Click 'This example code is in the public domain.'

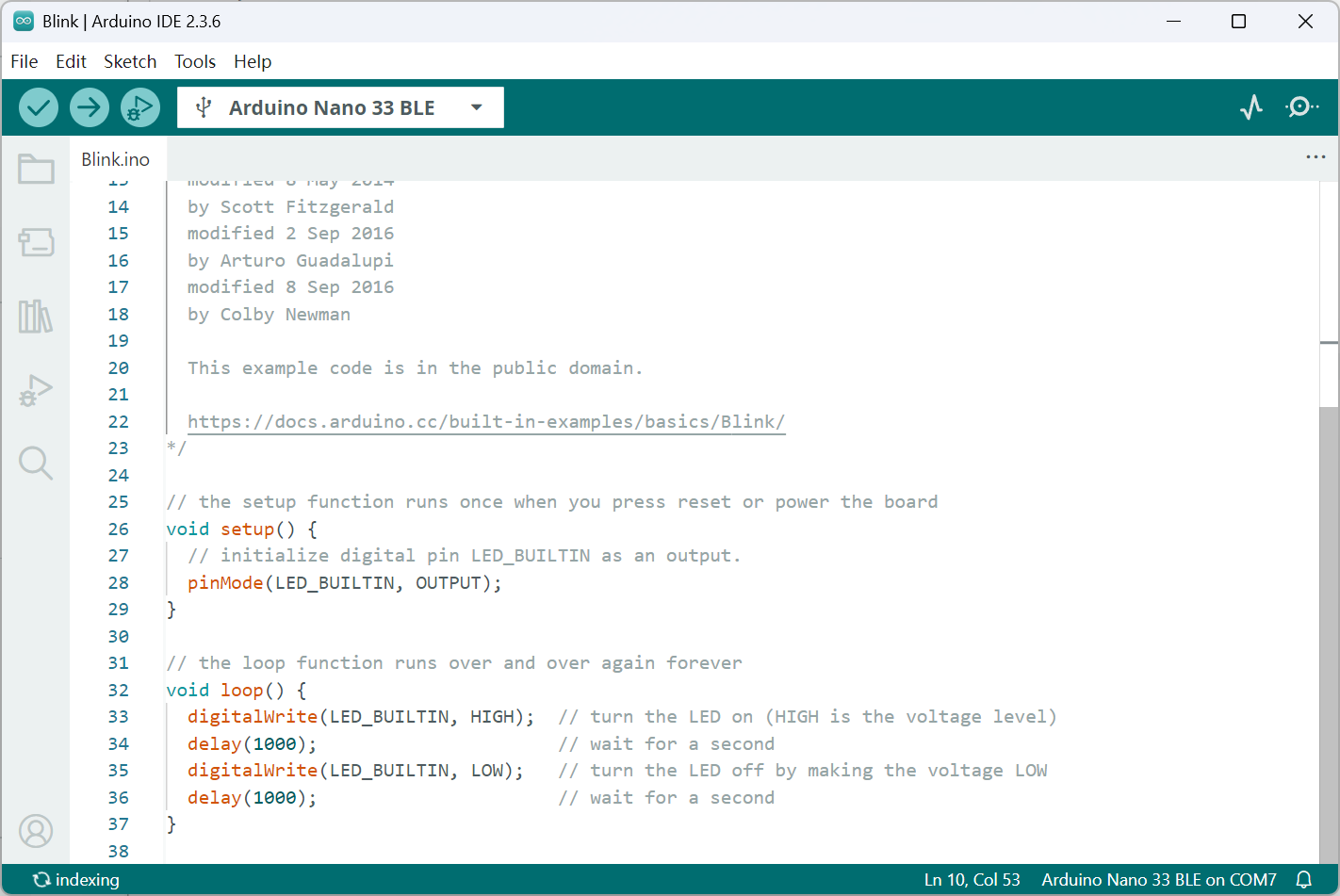(x=416, y=368)
